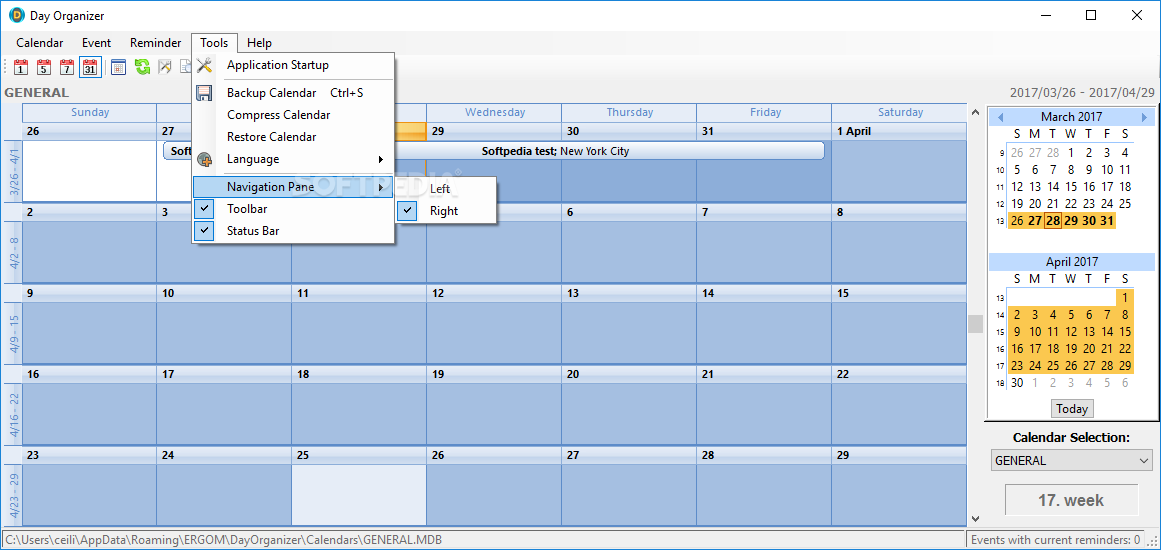Select the 4/9 - 15 week row label
Viewport: 1161px width, 550px height.
12,332
